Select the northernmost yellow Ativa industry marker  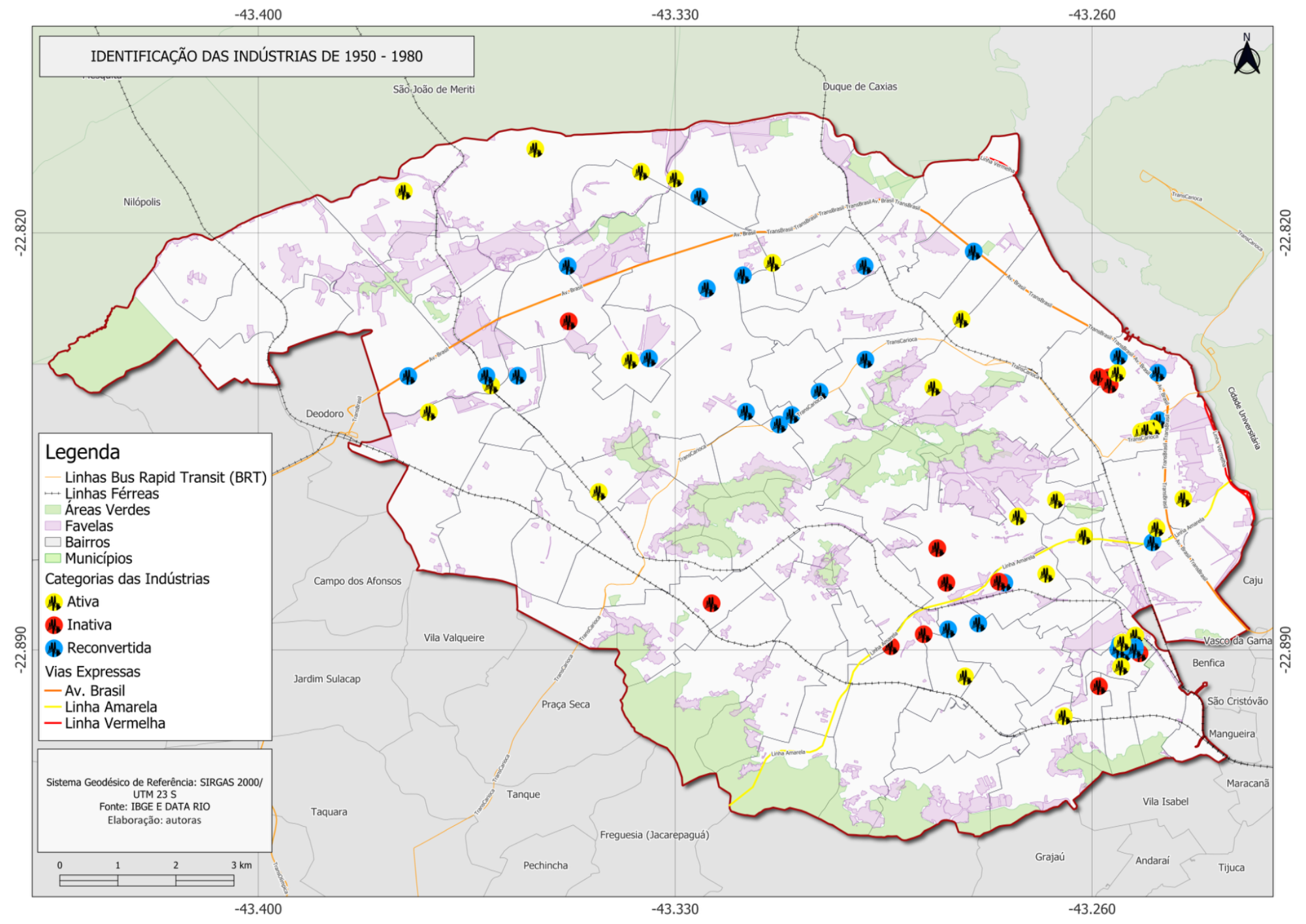point(535,150)
